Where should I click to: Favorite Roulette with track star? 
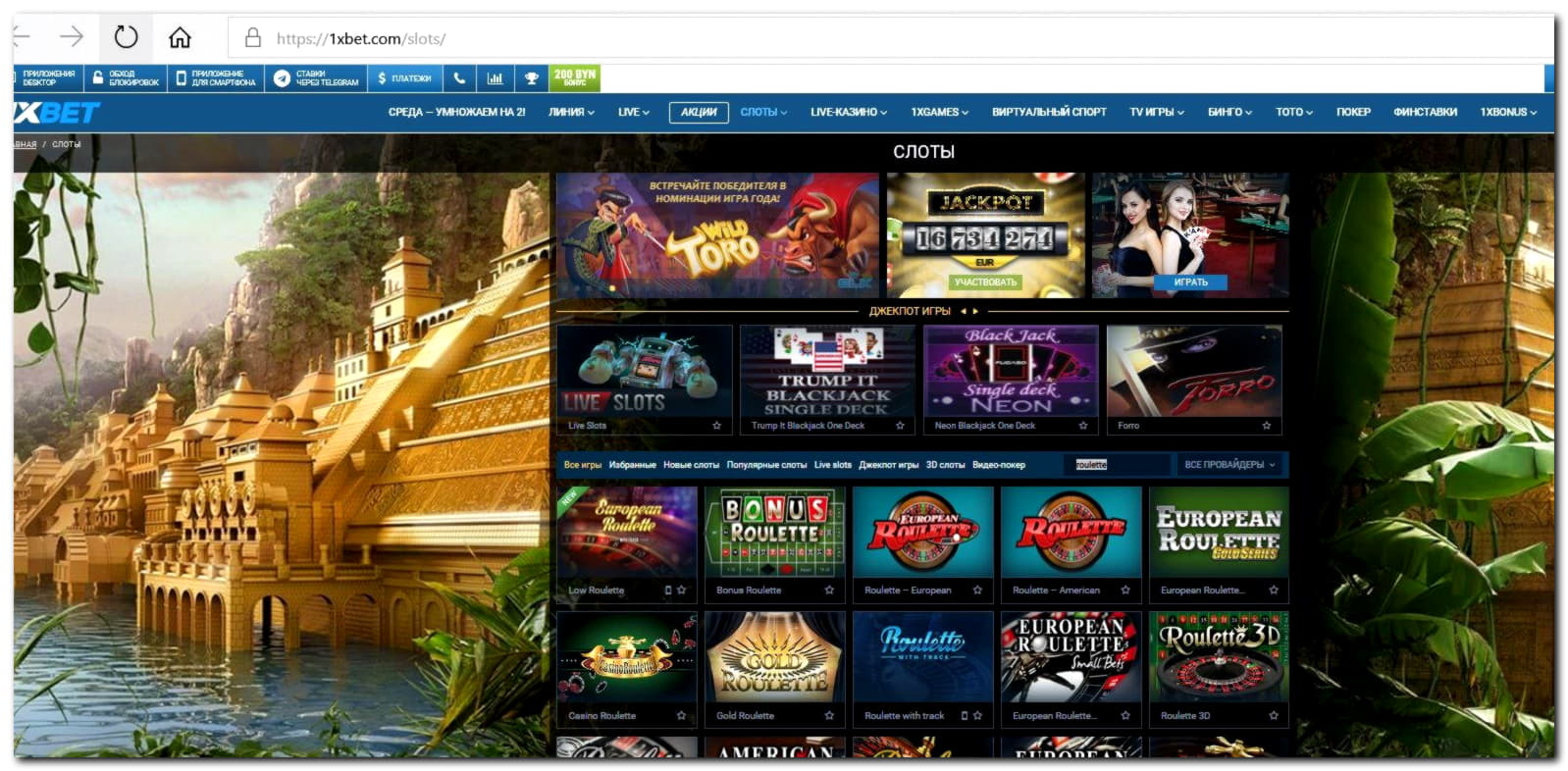point(977,716)
